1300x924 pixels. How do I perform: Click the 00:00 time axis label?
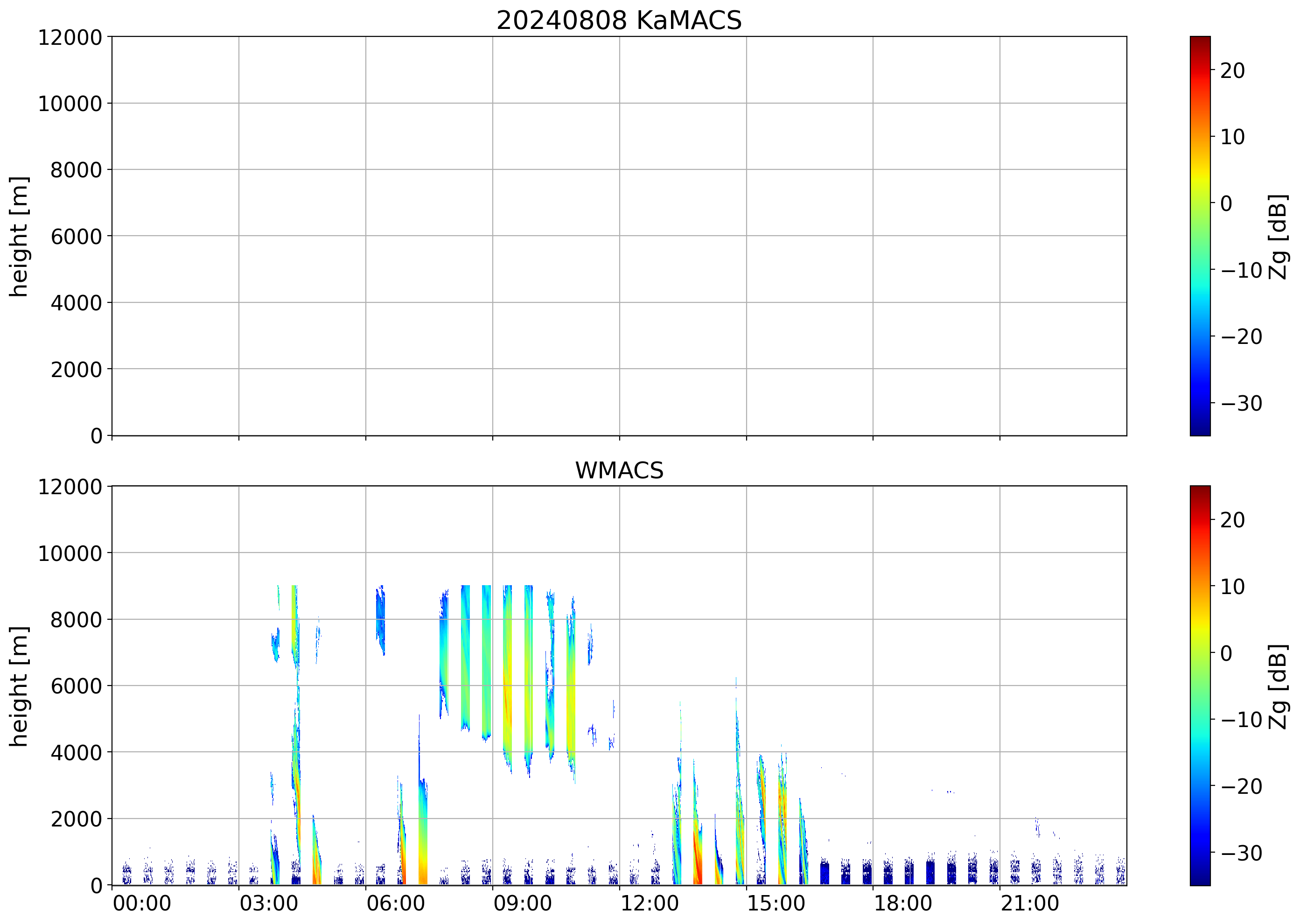click(142, 903)
